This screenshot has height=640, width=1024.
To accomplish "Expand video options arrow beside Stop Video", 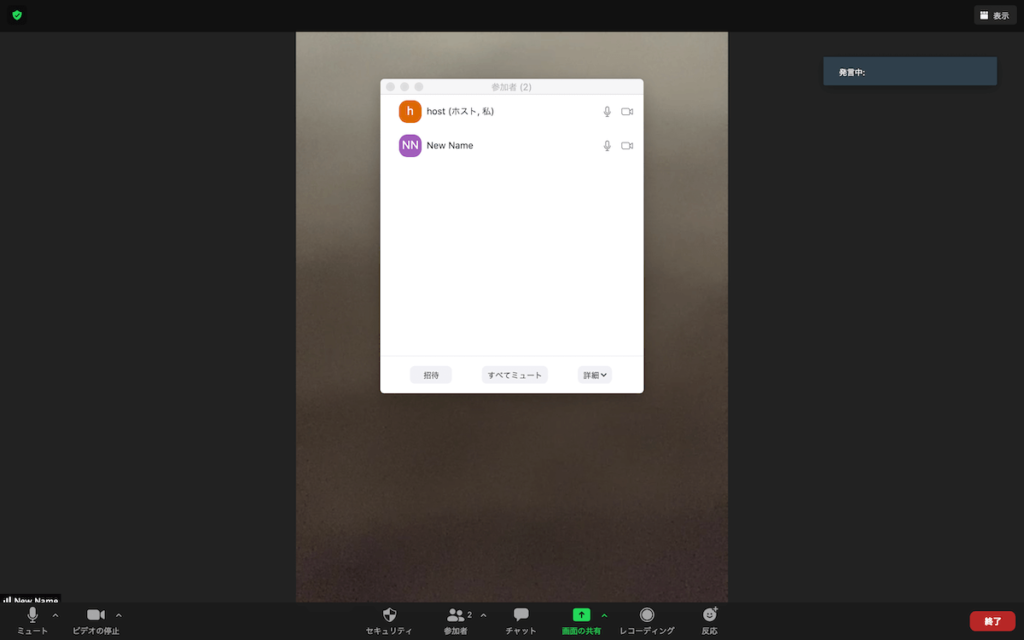I will point(119,615).
